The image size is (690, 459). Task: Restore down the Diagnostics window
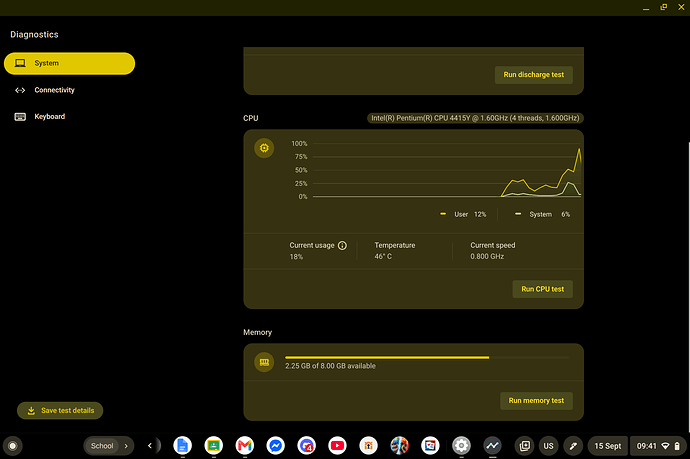coord(664,7)
